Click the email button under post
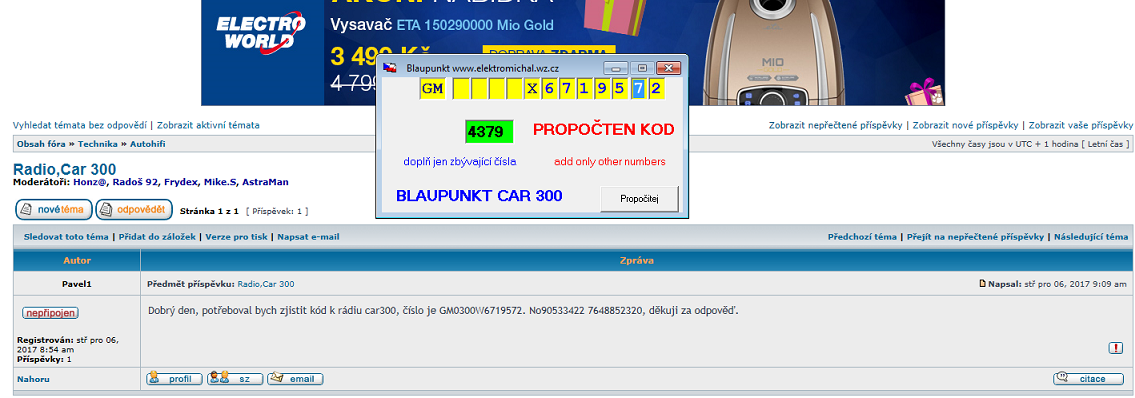Image resolution: width=1135 pixels, height=398 pixels. tap(295, 378)
